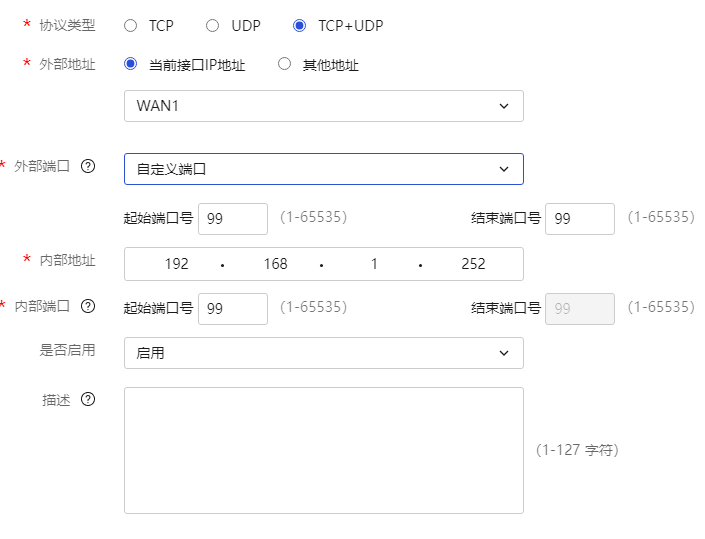Click the third IP octet field
Screen dimensions: 705x539
pyautogui.click(x=374, y=264)
